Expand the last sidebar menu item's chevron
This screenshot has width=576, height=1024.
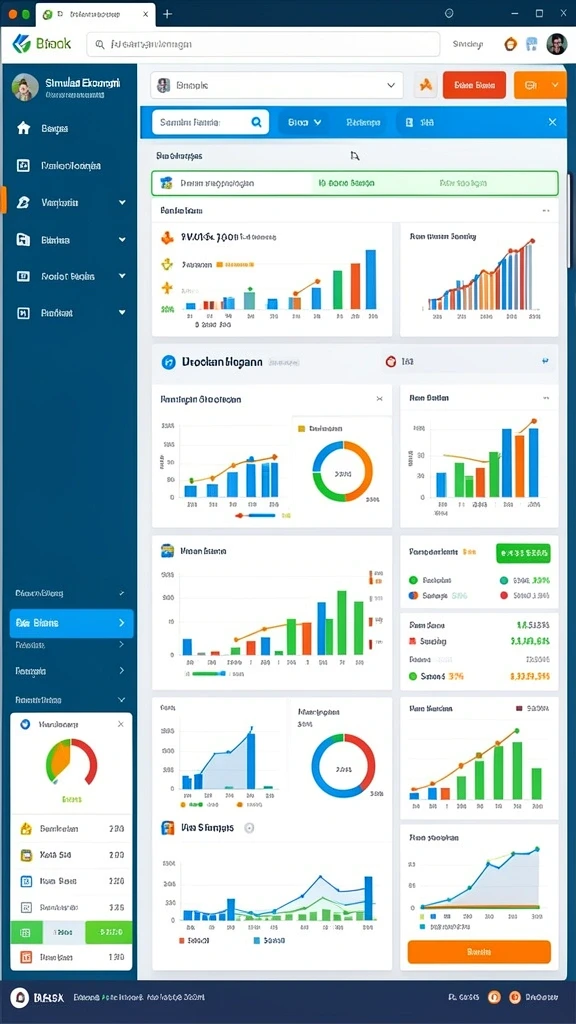click(x=122, y=313)
